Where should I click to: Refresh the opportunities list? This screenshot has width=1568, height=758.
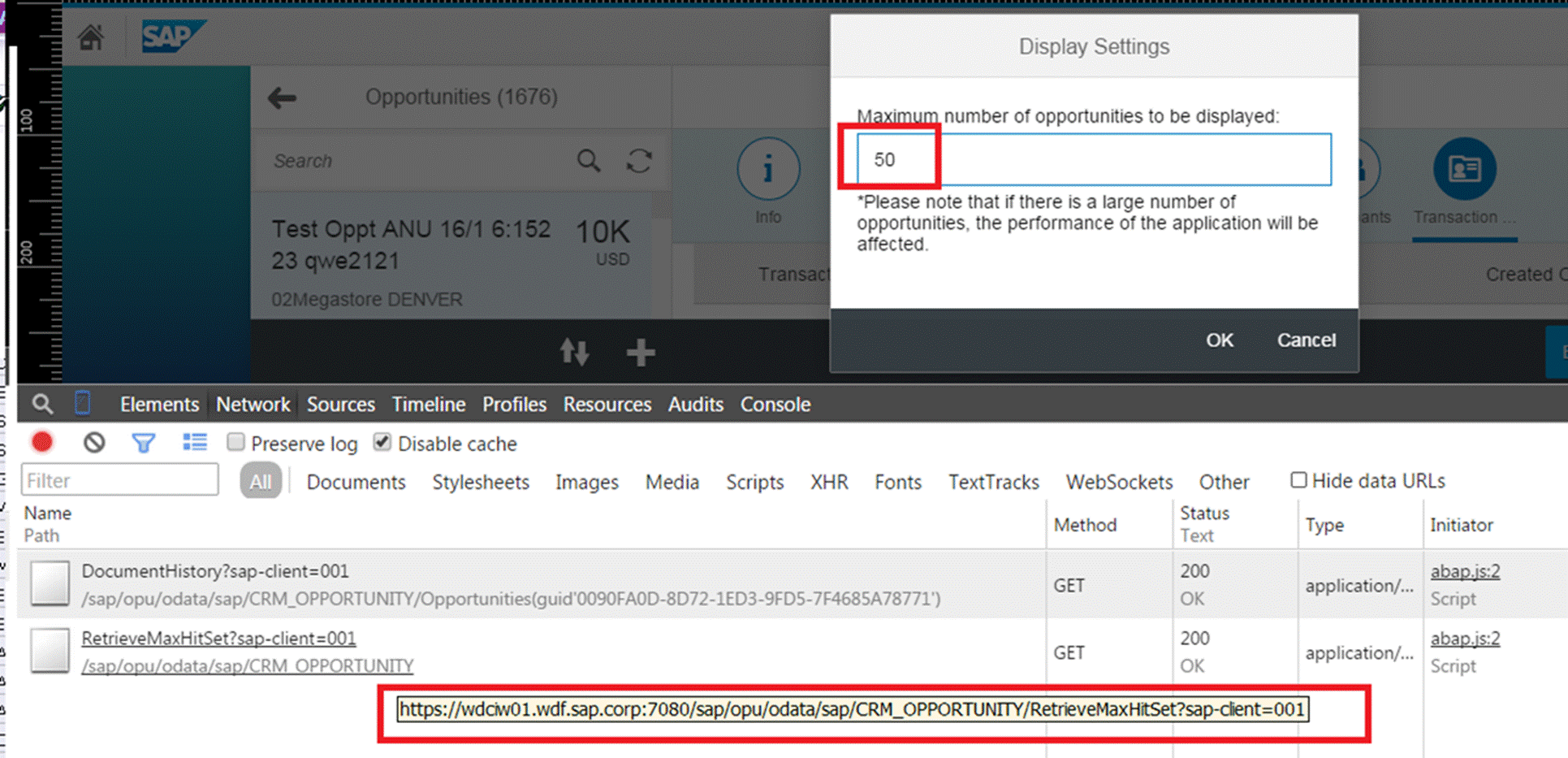pyautogui.click(x=639, y=160)
